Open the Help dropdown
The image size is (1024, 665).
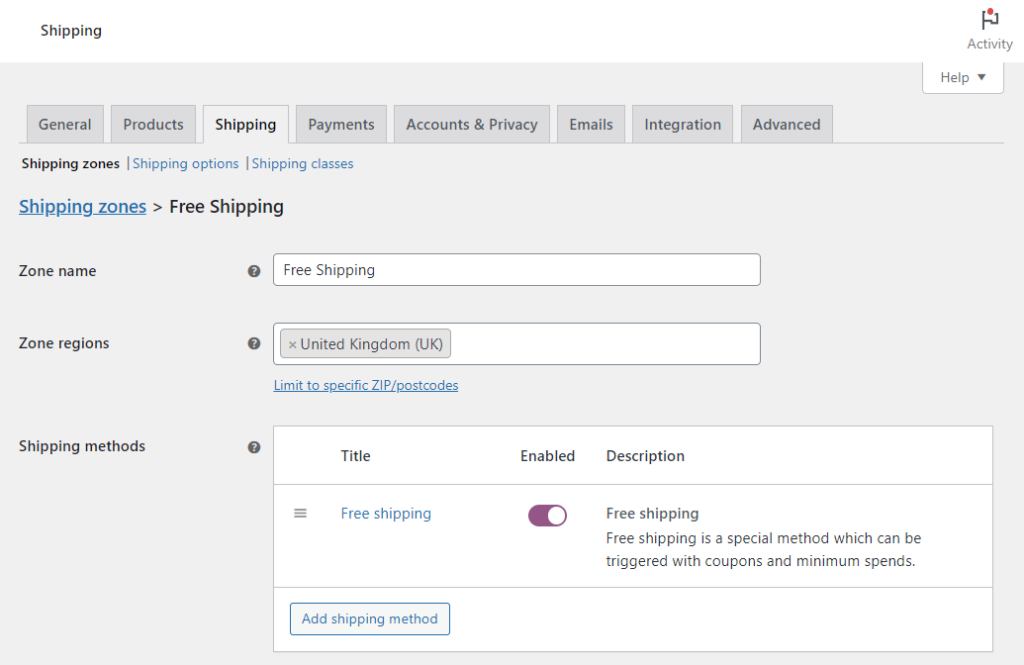[961, 77]
